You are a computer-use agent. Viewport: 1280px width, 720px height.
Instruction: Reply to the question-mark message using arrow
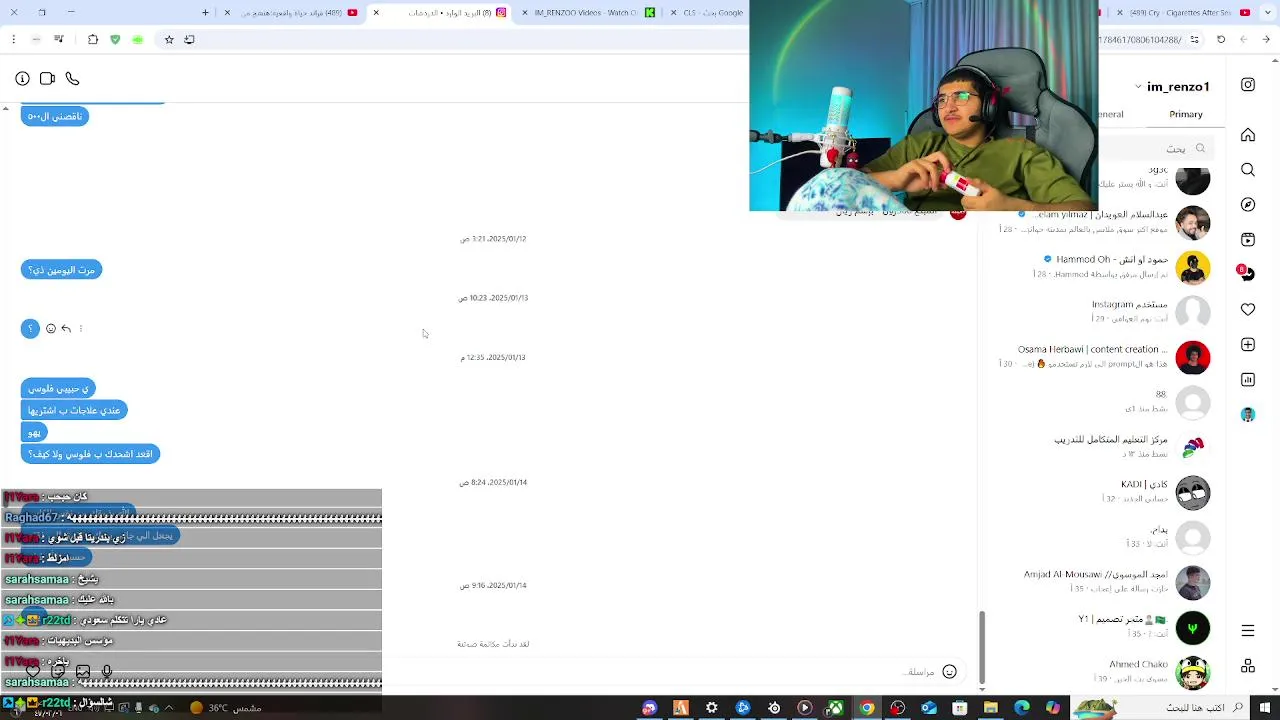66,329
